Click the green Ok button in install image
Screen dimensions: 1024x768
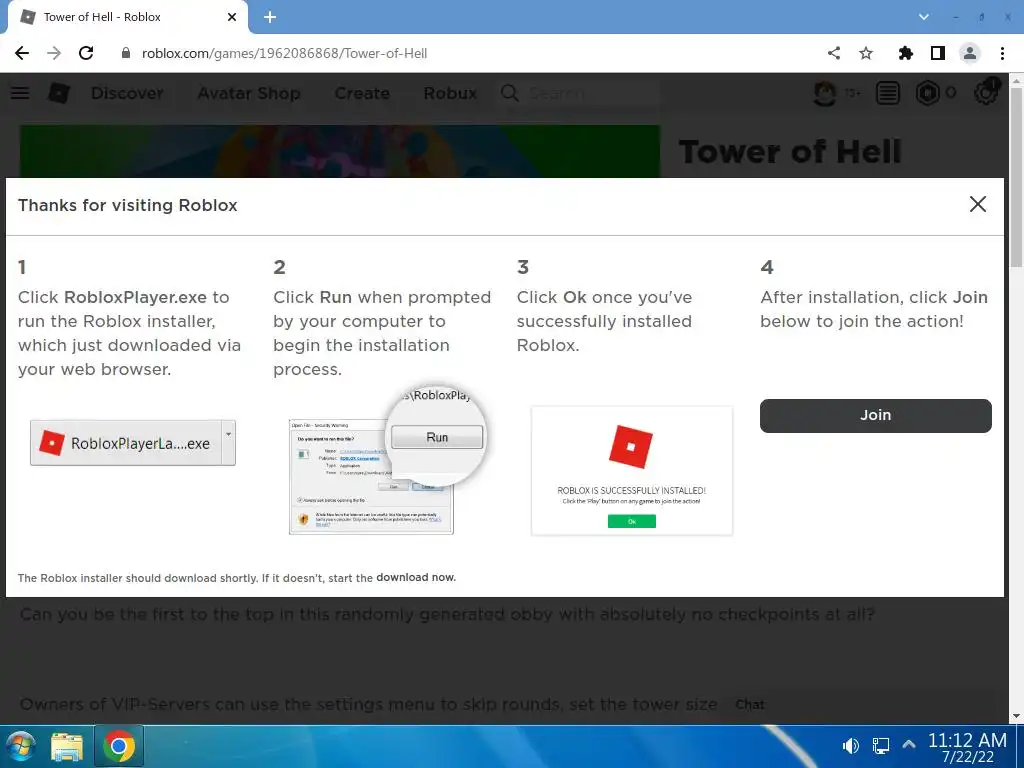[632, 521]
